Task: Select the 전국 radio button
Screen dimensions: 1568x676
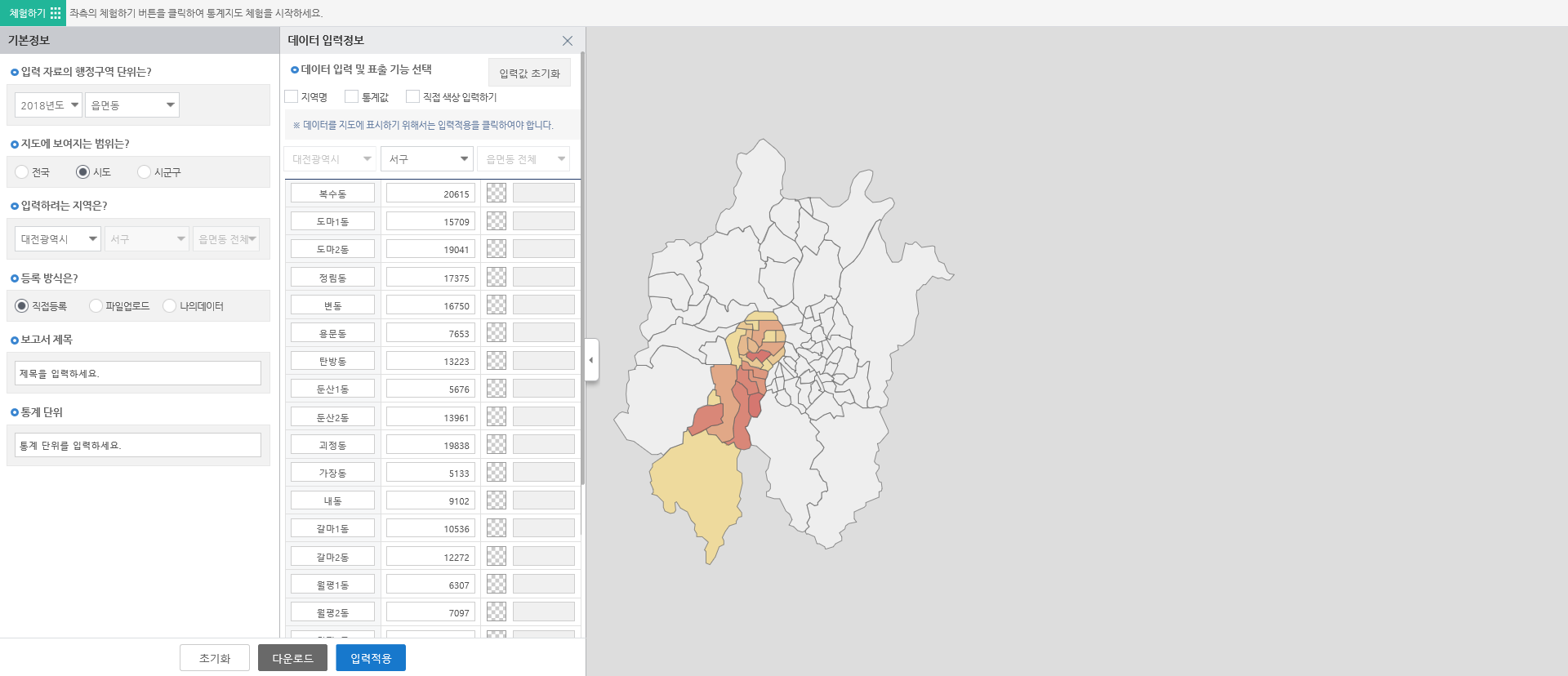Action: pyautogui.click(x=22, y=172)
